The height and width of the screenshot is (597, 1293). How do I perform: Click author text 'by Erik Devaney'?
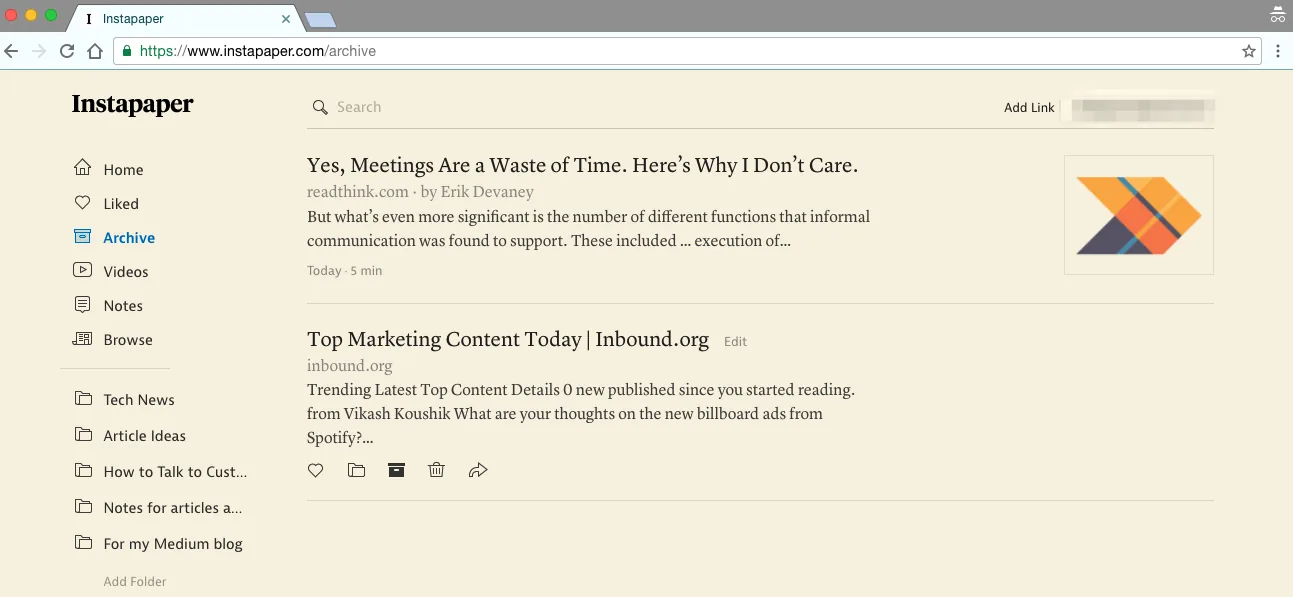(x=477, y=192)
